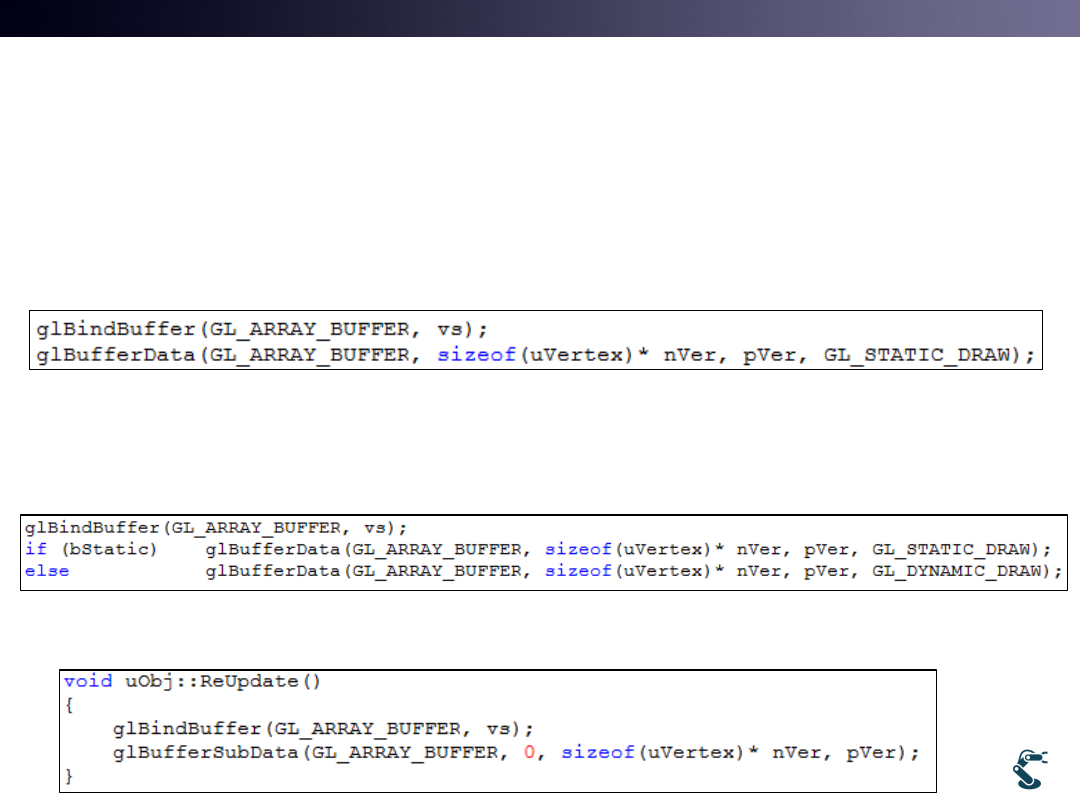Click the blue 'if' keyword
1080x810 pixels.
pyautogui.click(x=34, y=548)
